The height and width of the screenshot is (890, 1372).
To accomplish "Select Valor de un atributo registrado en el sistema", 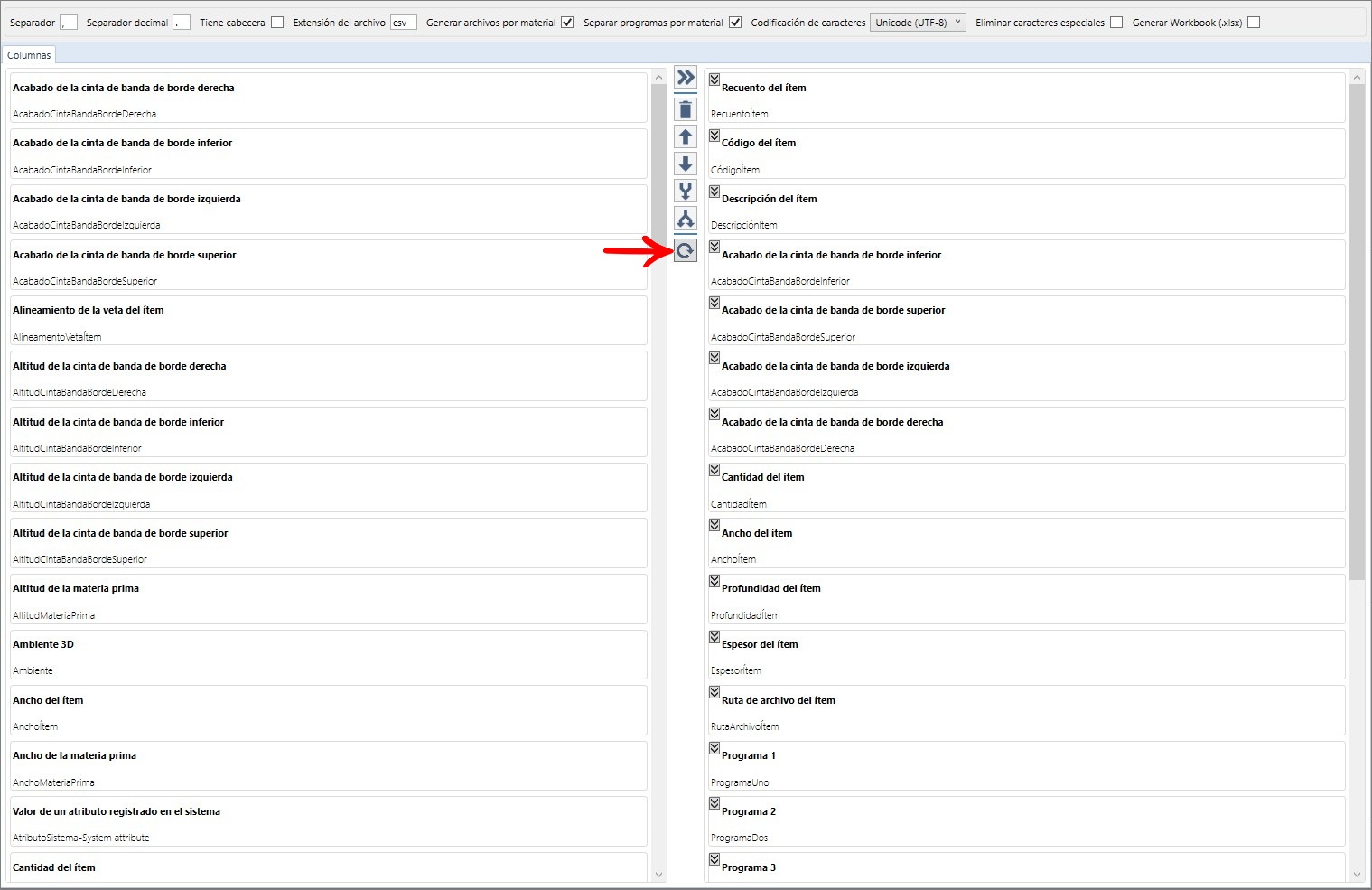I will tap(329, 821).
